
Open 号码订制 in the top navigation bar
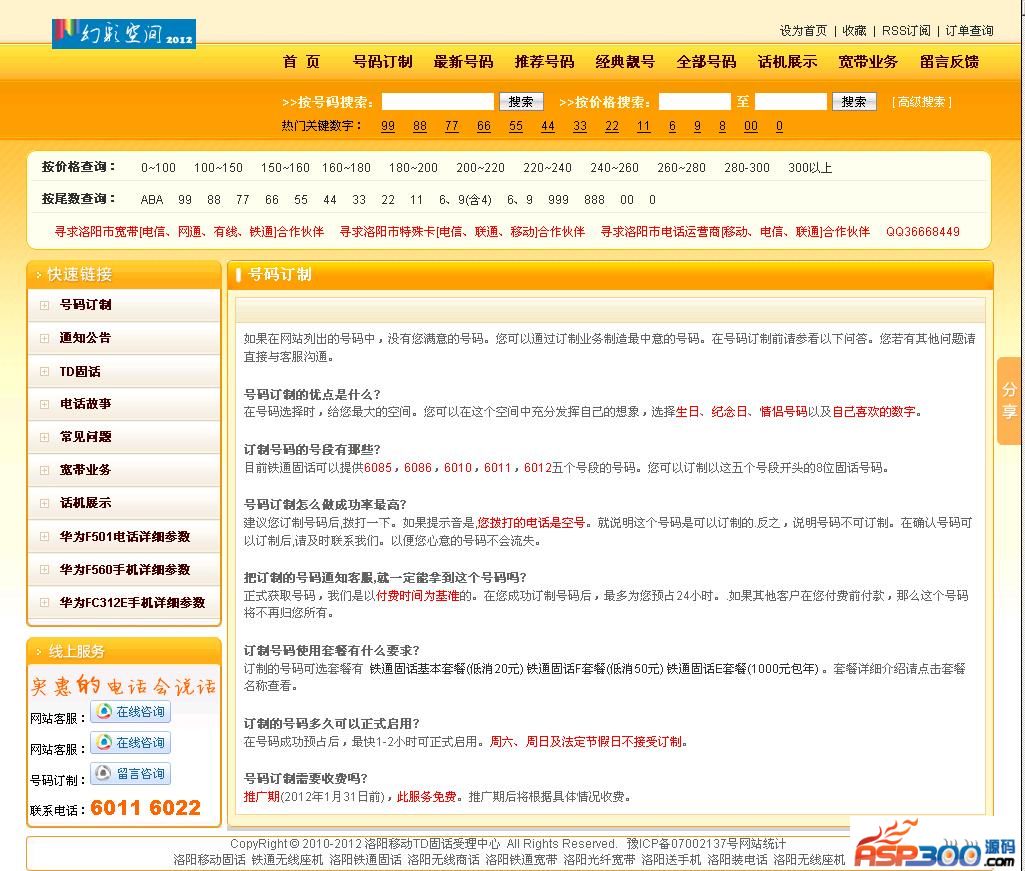pyautogui.click(x=382, y=62)
